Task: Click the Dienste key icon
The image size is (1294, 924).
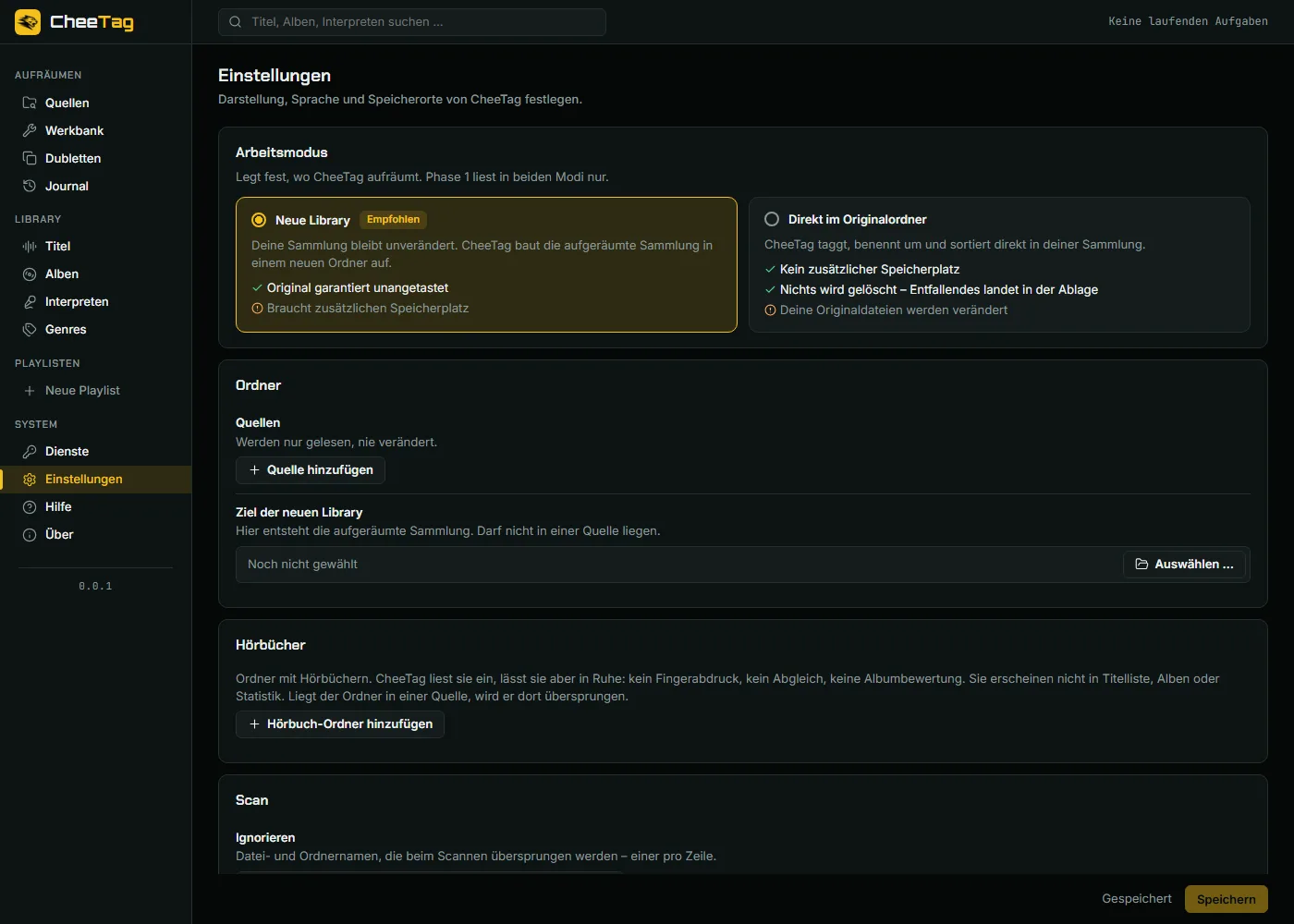Action: [30, 451]
